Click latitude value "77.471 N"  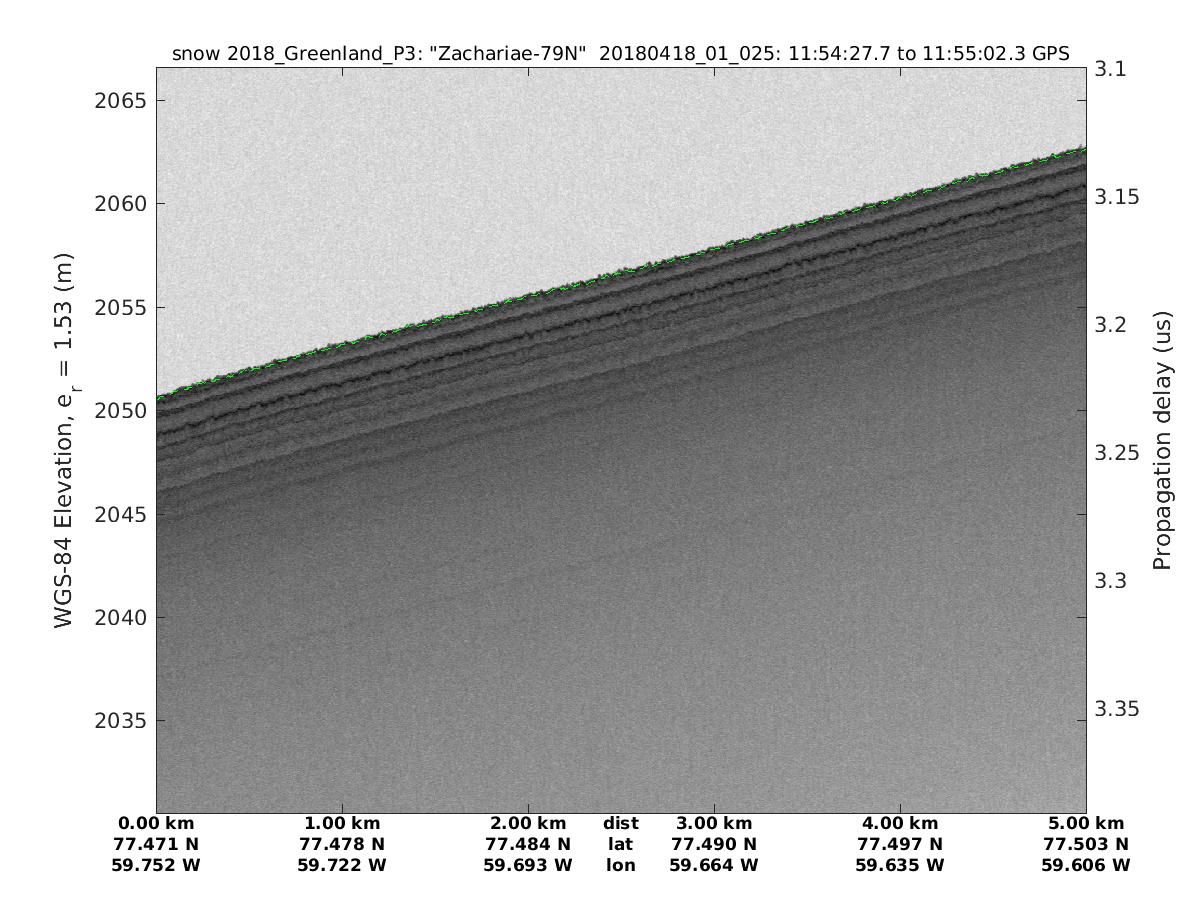(x=156, y=844)
